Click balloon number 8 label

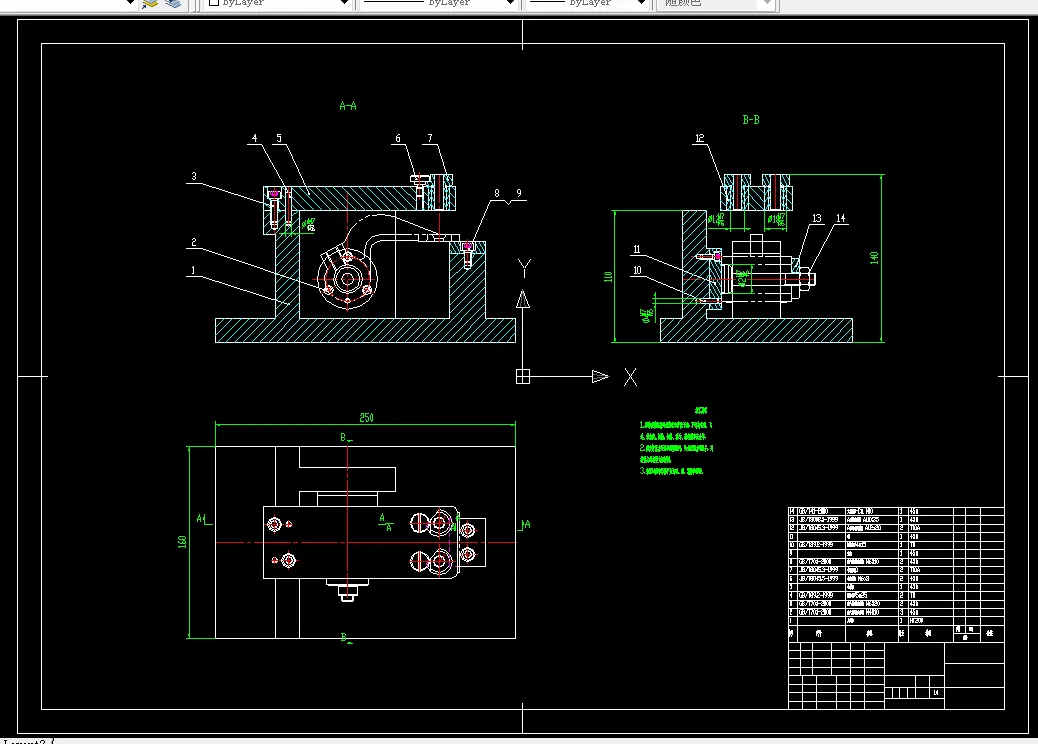point(497,193)
